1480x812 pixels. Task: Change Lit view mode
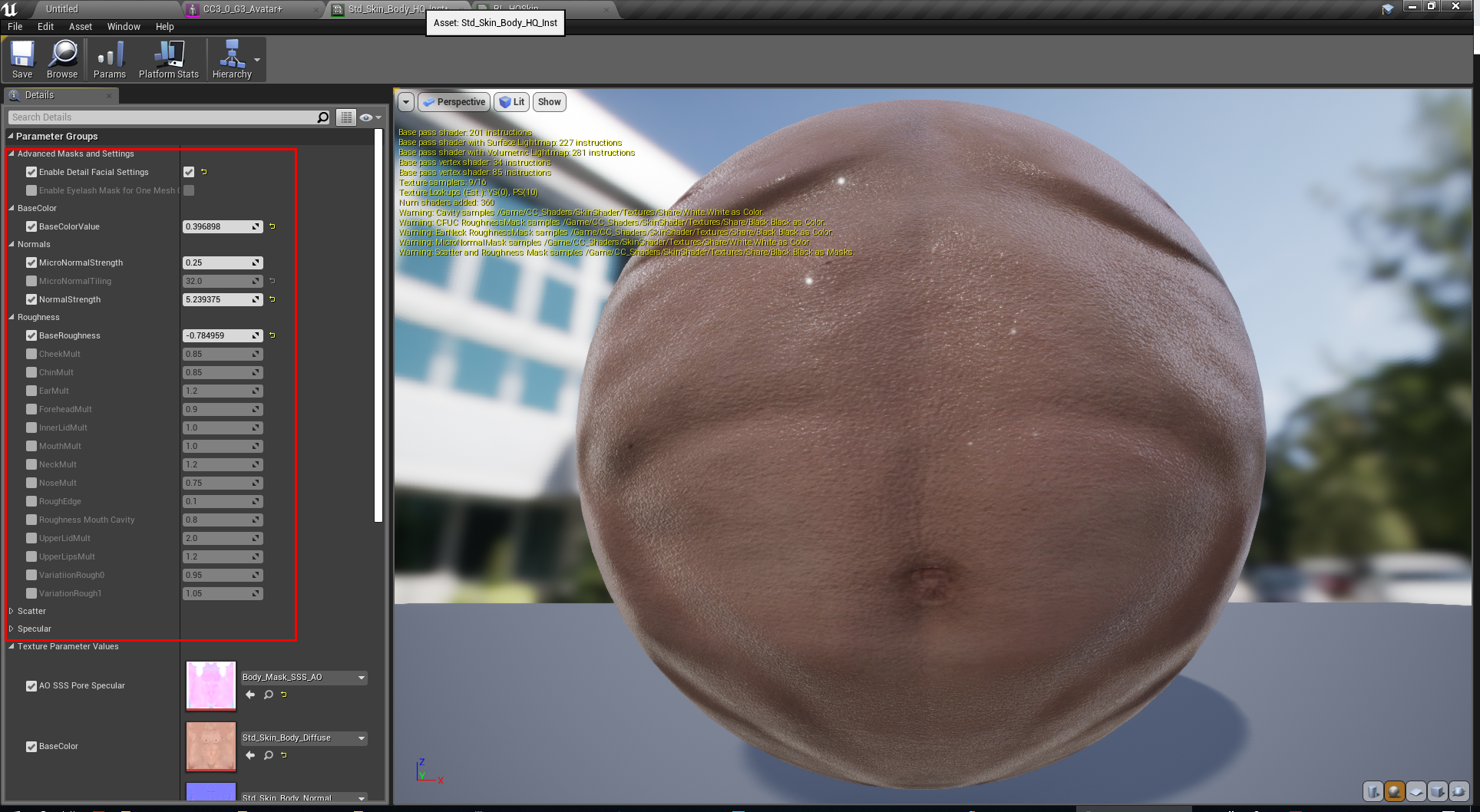(x=511, y=102)
